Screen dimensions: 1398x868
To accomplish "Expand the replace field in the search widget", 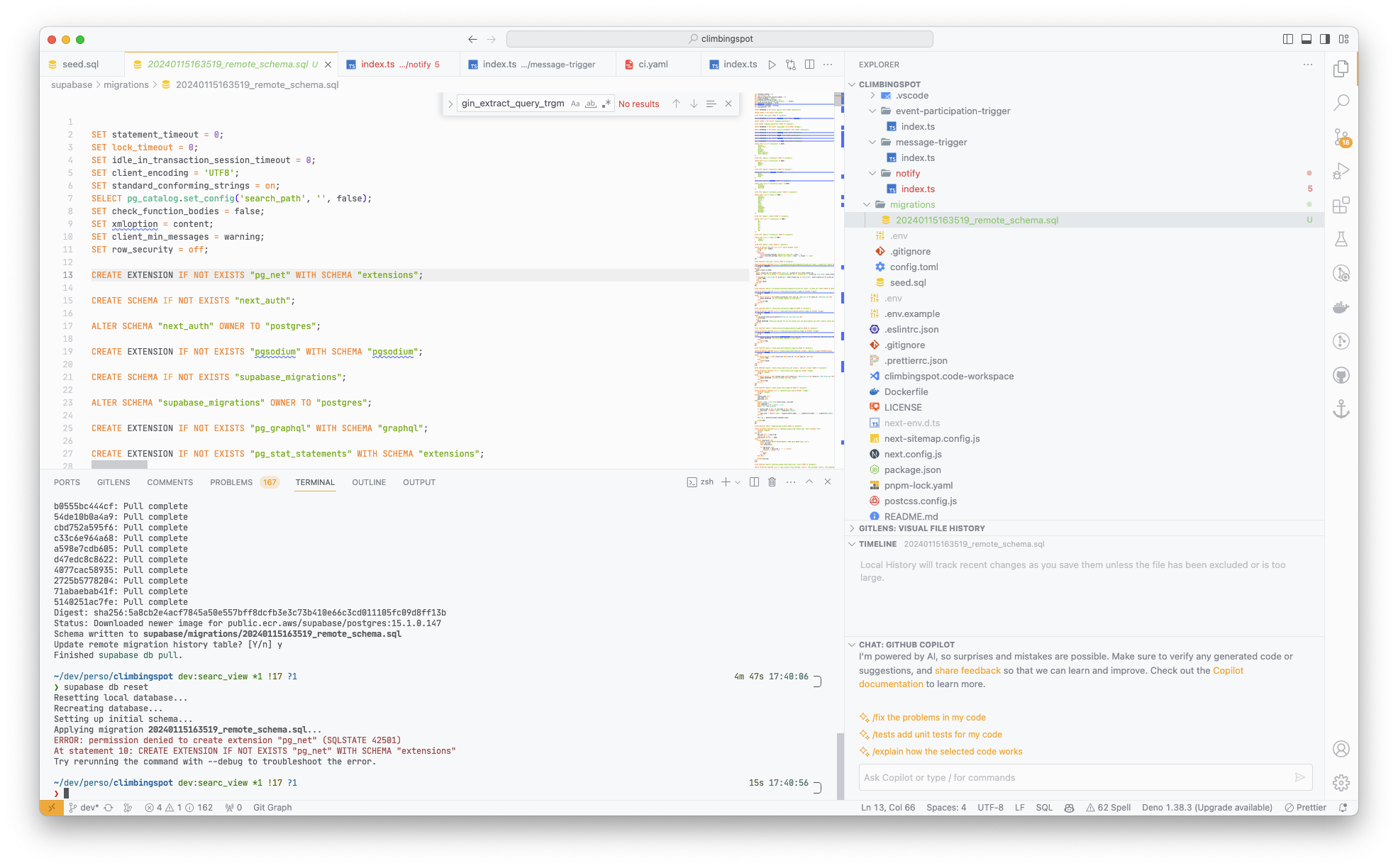I will [451, 104].
